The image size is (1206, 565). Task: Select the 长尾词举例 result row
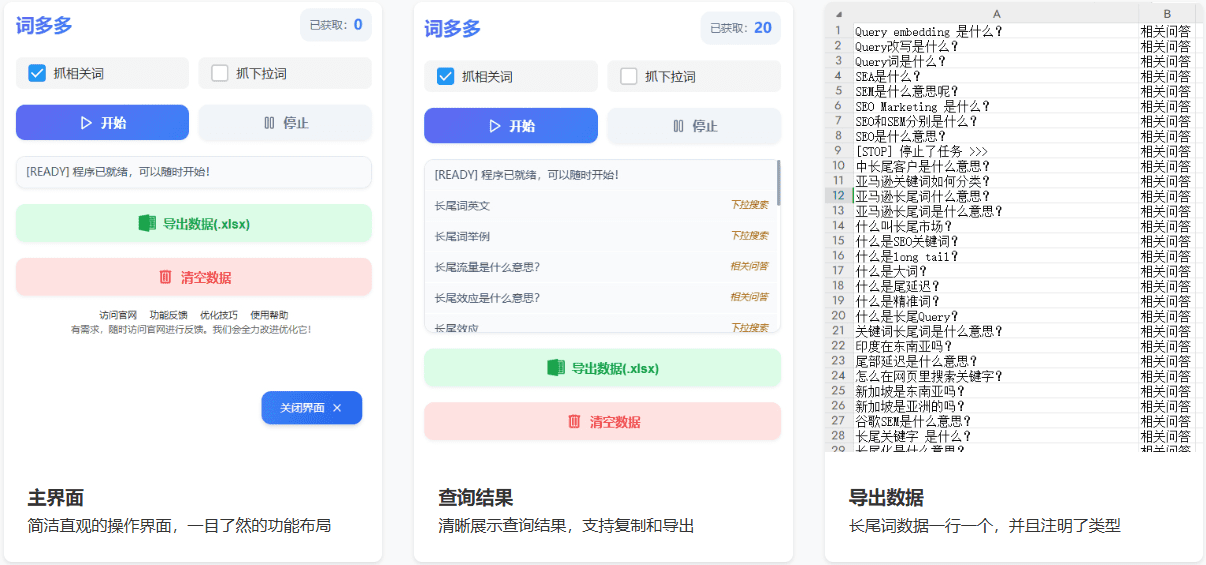point(601,236)
